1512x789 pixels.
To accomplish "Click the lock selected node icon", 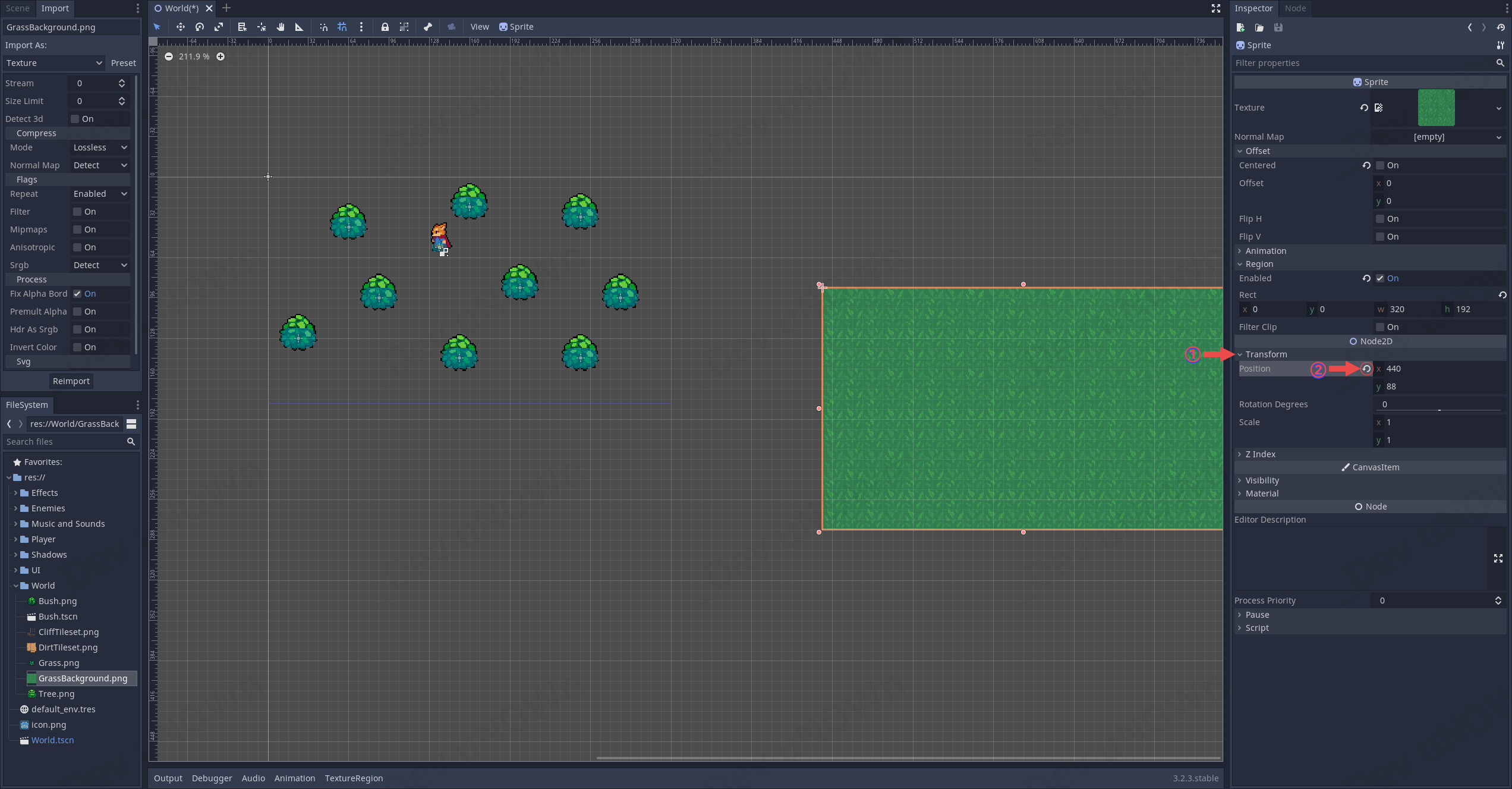I will (x=385, y=27).
